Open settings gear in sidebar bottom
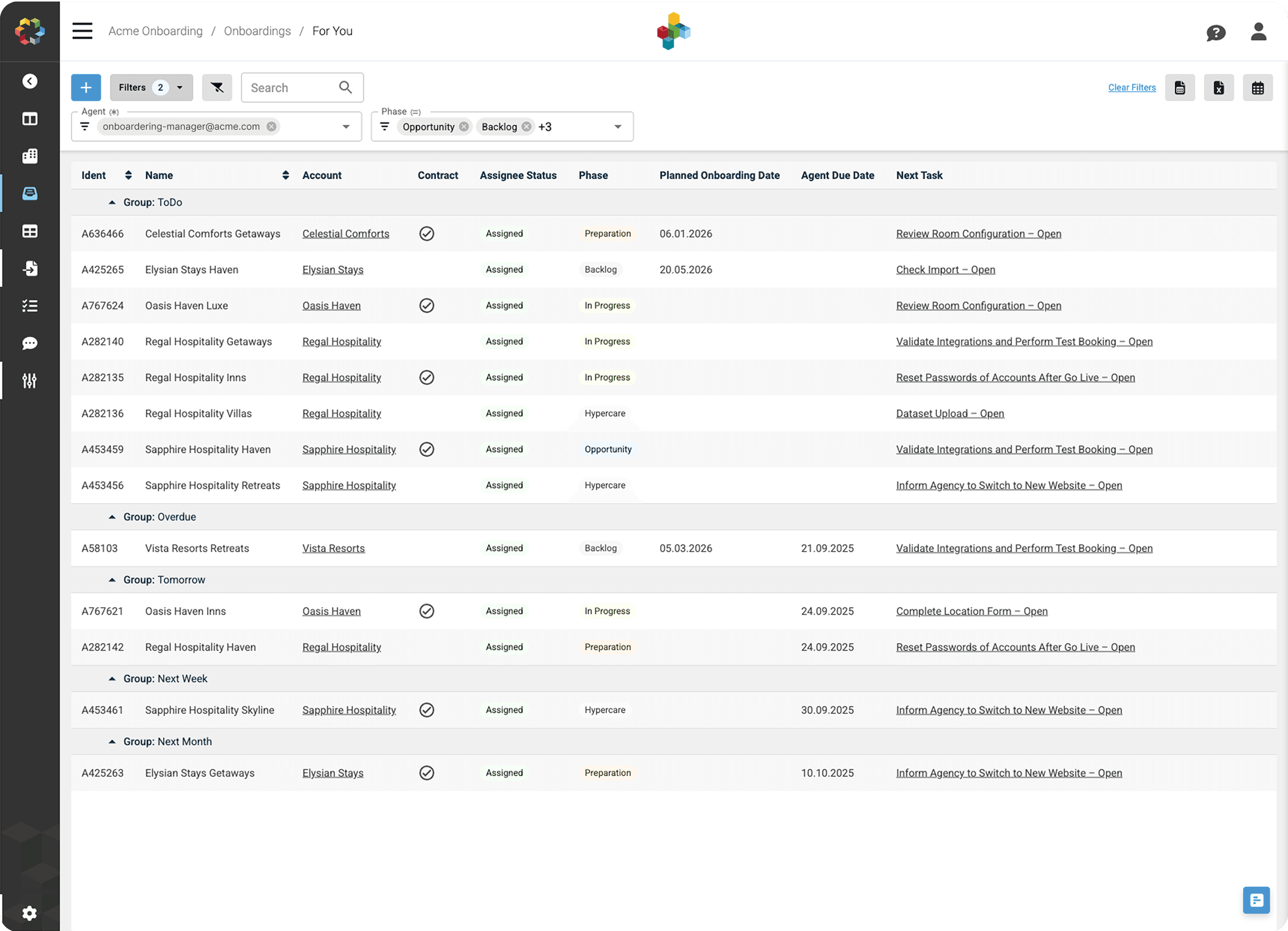The image size is (1288, 931). pyautogui.click(x=30, y=913)
